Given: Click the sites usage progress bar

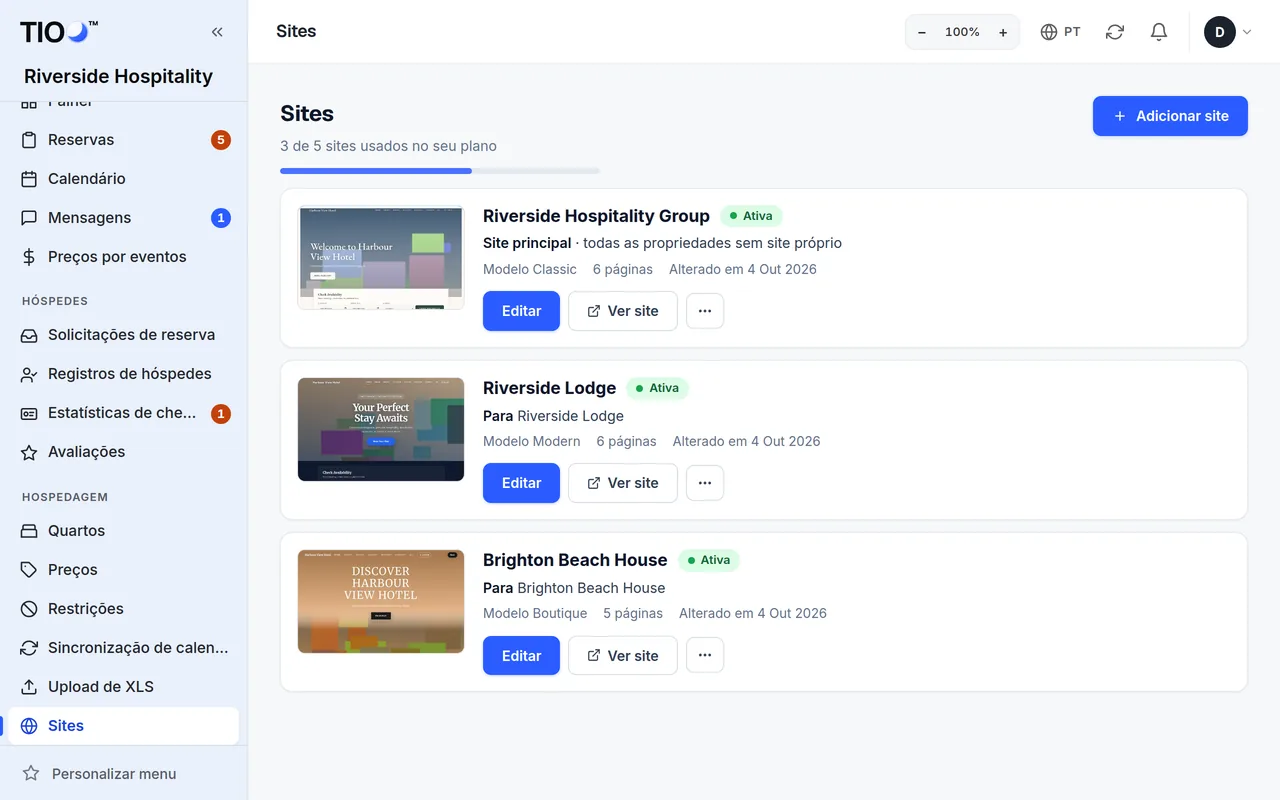Looking at the screenshot, I should 440,171.
